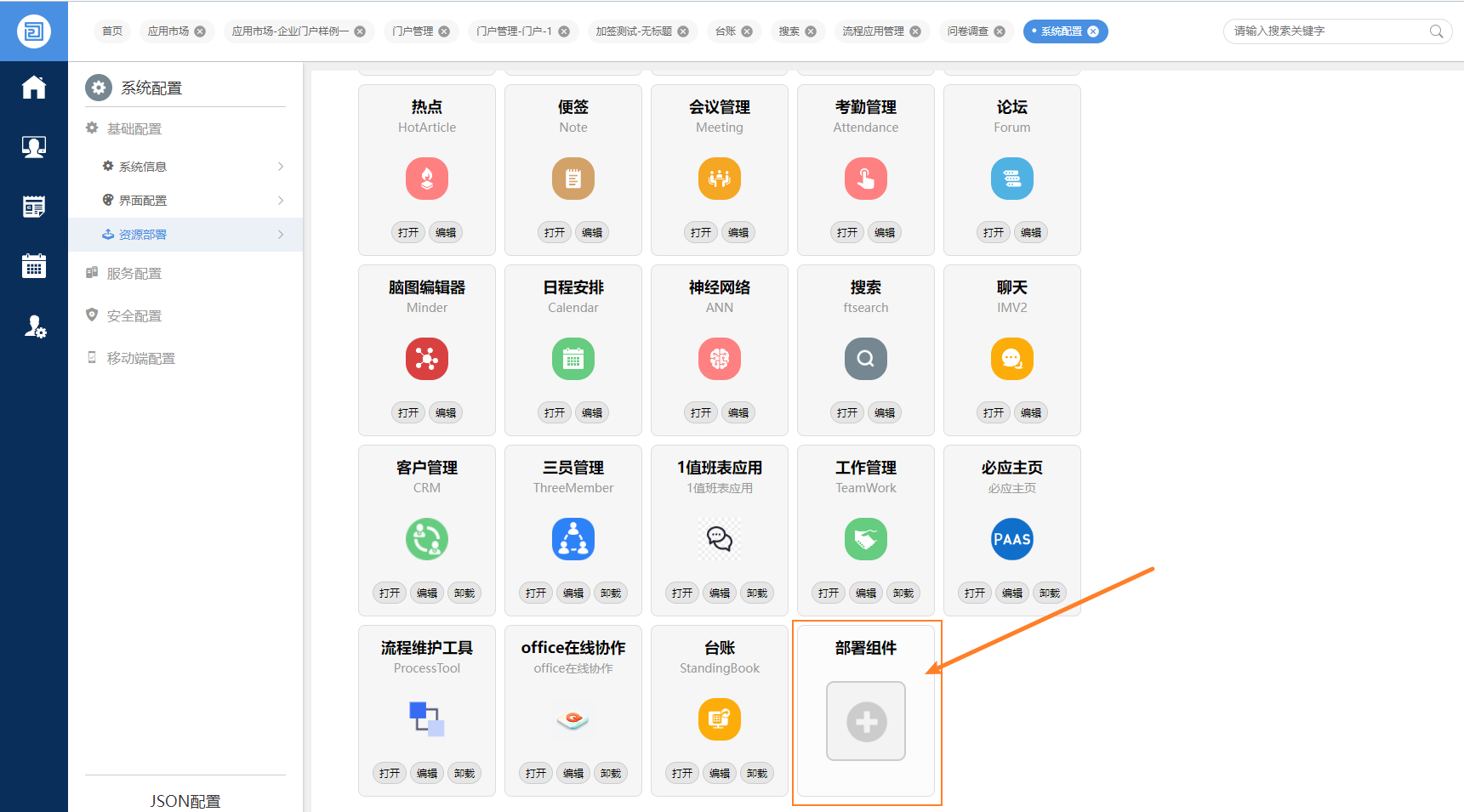Expand the 资源部署 chevron
Viewport: 1464px width, 812px height.
pyautogui.click(x=281, y=235)
